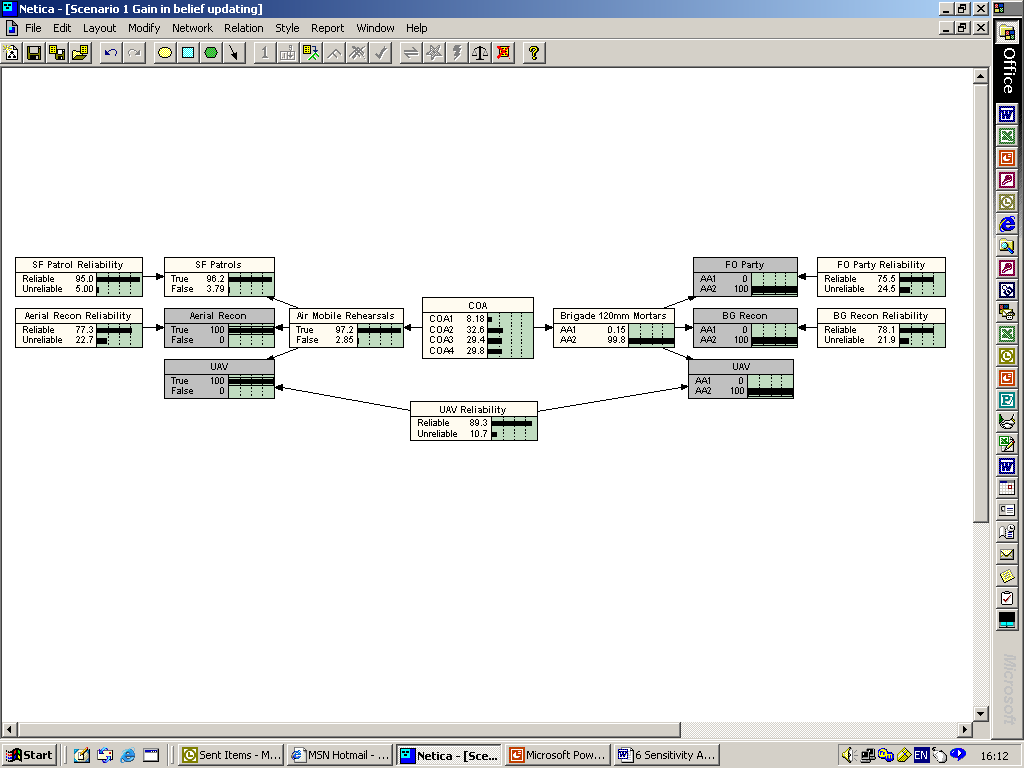Image resolution: width=1024 pixels, height=768 pixels.
Task: Click the gray checkmark toolbar icon
Action: 380,53
